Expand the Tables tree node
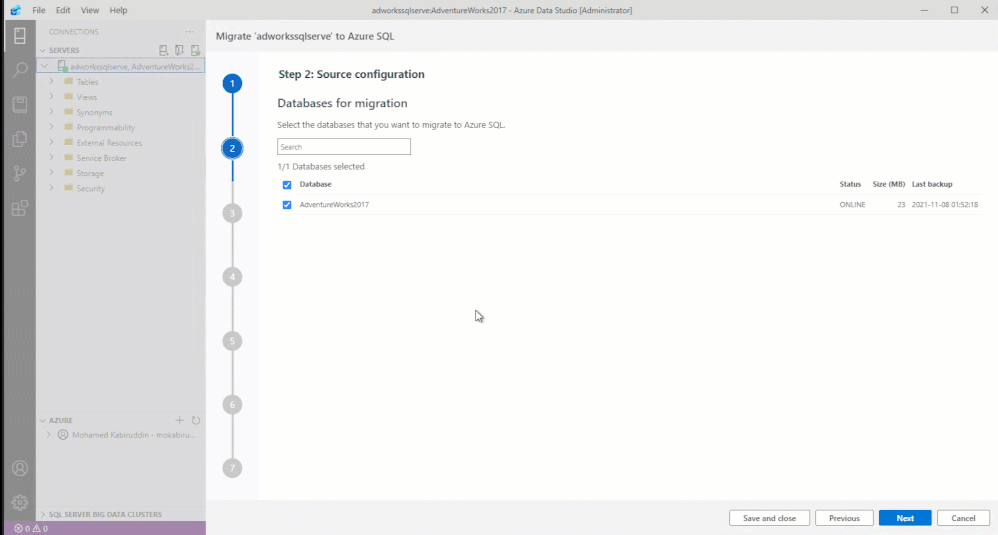This screenshot has width=998, height=535. tap(52, 81)
